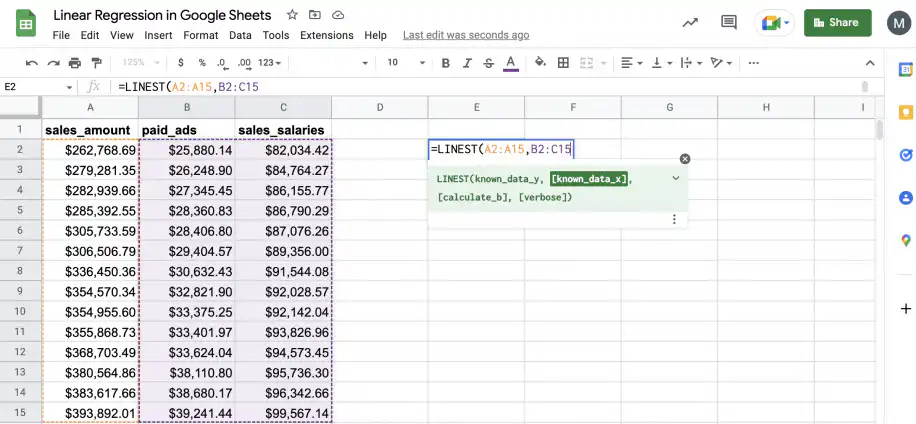The image size is (916, 424).
Task: Open the fill color paint bucket
Action: point(541,62)
